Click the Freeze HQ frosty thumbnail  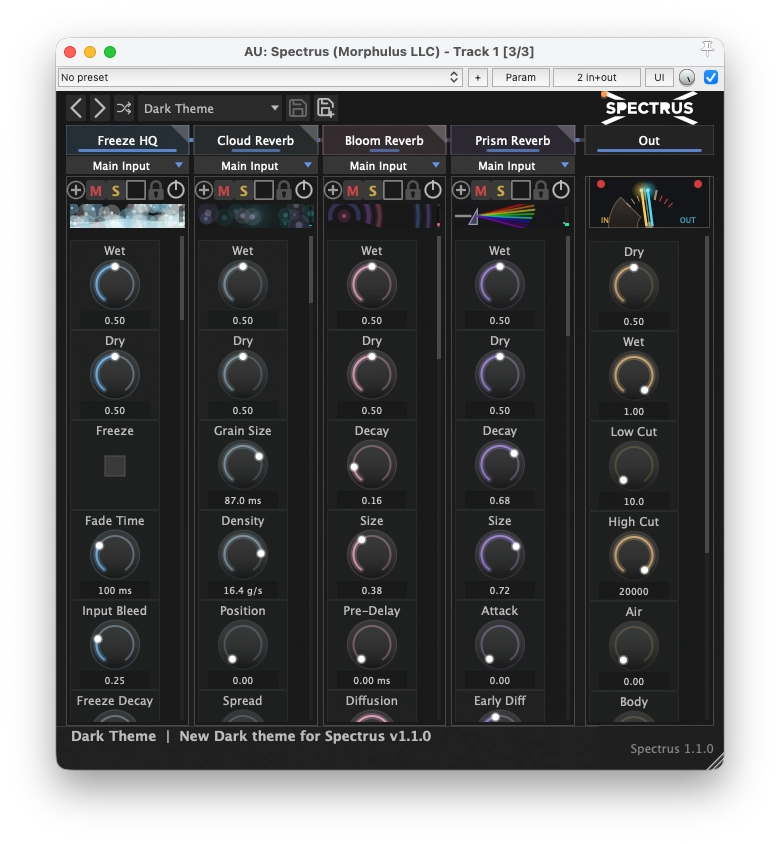[127, 216]
